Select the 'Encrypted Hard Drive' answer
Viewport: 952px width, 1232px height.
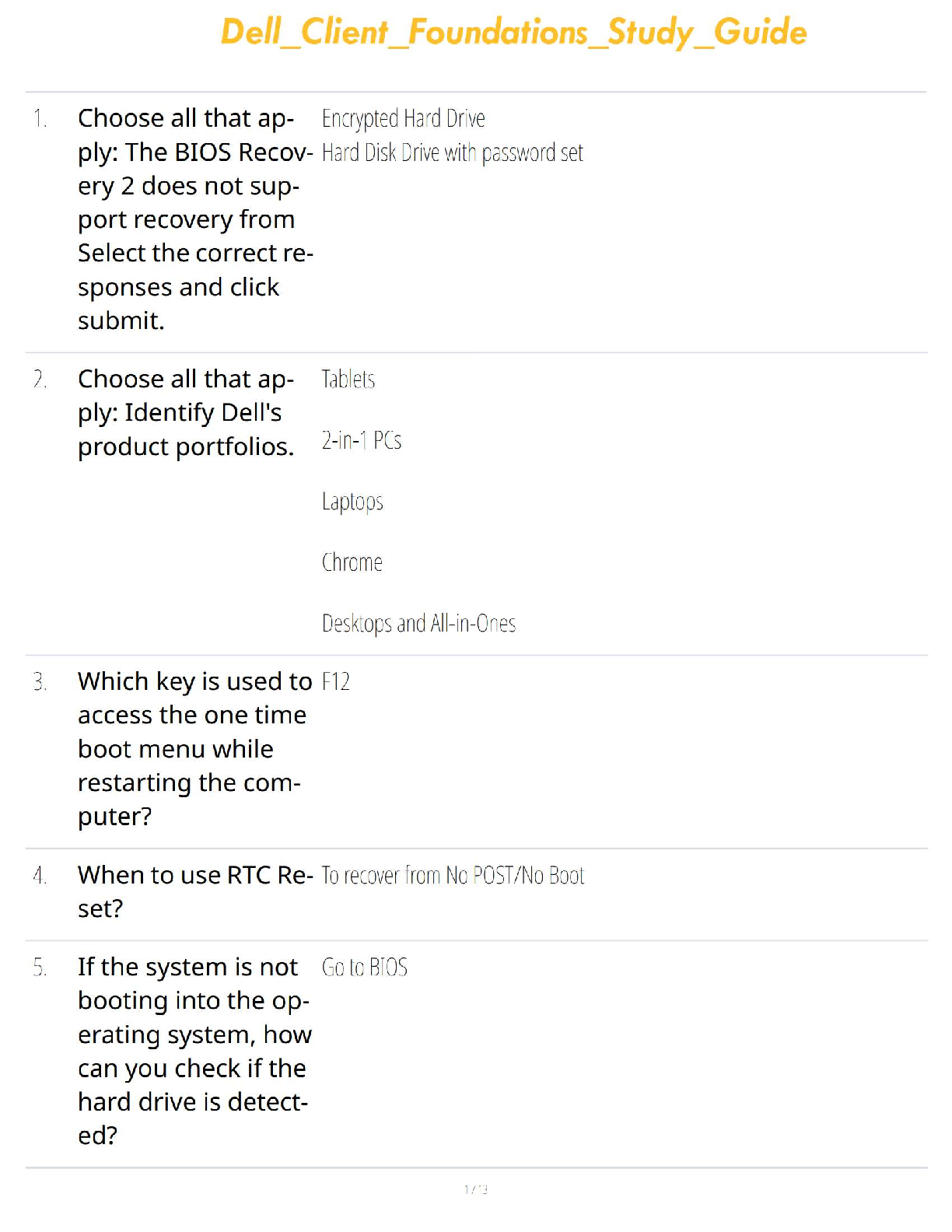coord(403,119)
